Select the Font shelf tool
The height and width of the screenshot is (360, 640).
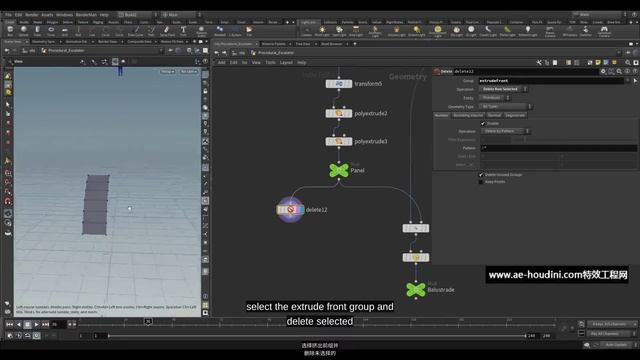tap(183, 31)
